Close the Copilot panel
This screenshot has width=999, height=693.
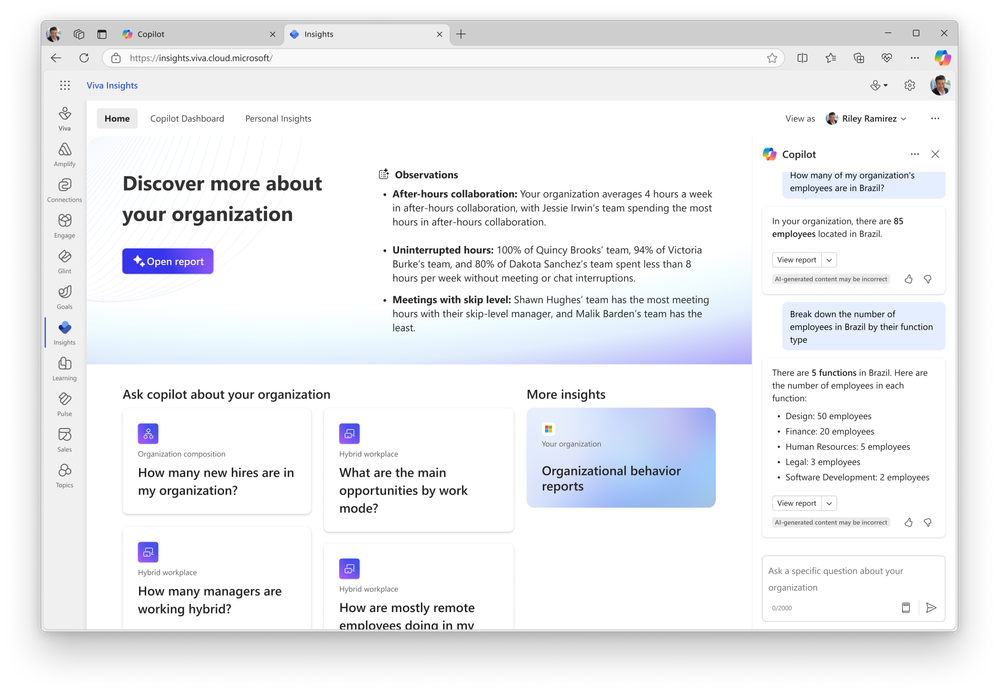935,154
